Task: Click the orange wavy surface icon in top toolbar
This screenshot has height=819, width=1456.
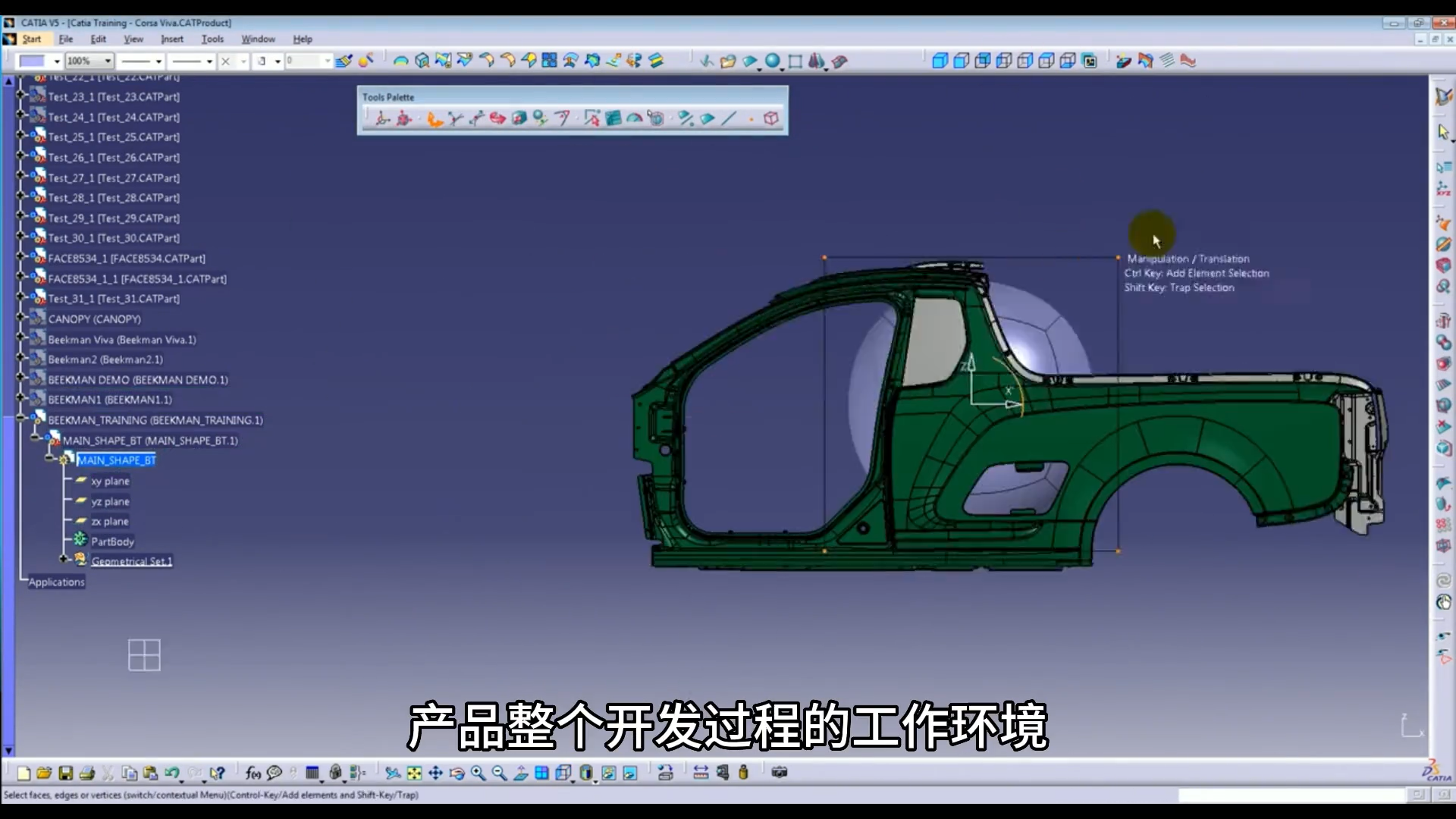Action: pyautogui.click(x=1188, y=61)
